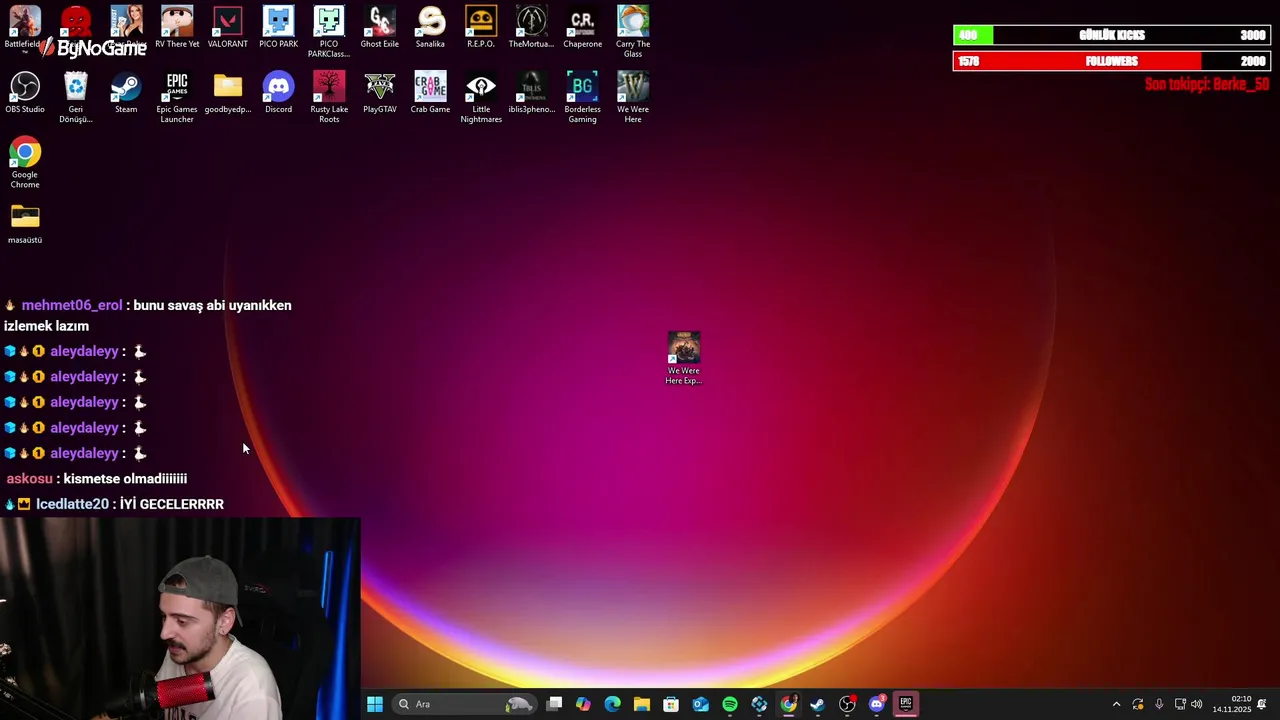Click the microphone tray icon

(x=1159, y=704)
